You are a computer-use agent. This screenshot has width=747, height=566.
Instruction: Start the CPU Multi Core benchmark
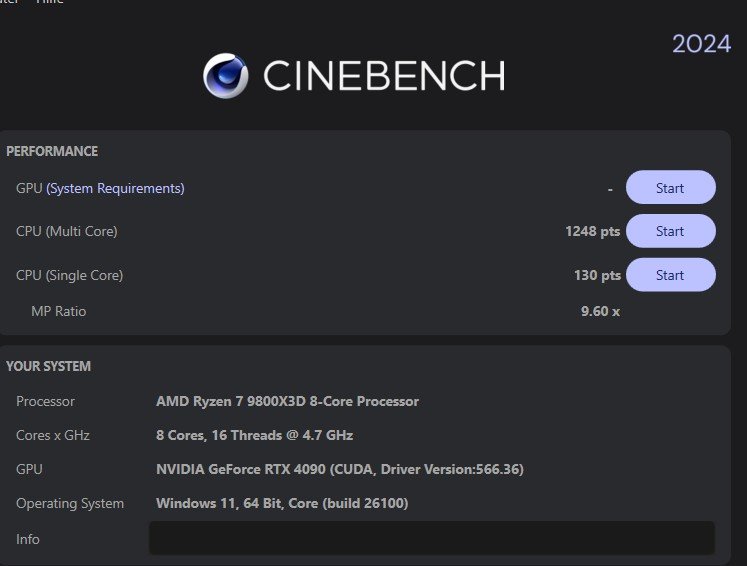click(670, 231)
